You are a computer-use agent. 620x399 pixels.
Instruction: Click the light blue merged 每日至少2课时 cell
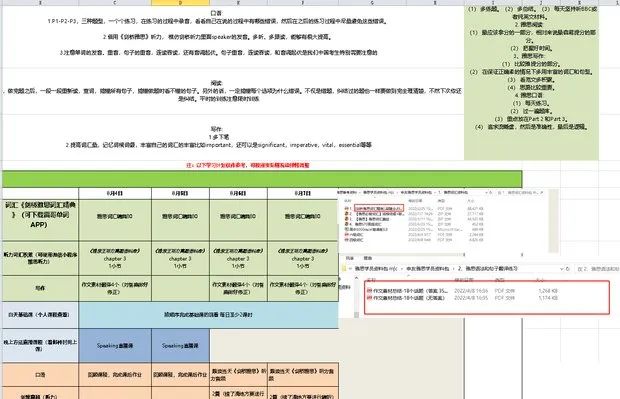[208, 315]
